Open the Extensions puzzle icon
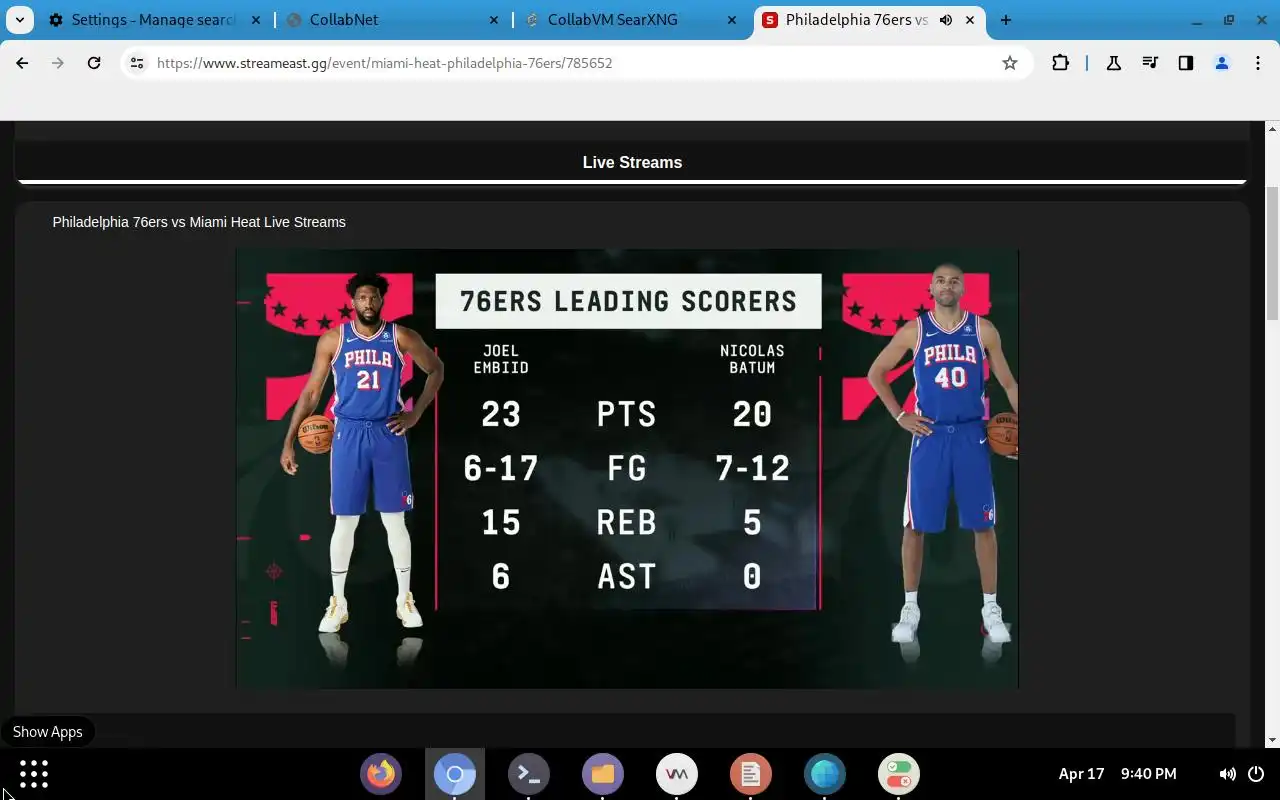The image size is (1280, 800). point(1060,63)
